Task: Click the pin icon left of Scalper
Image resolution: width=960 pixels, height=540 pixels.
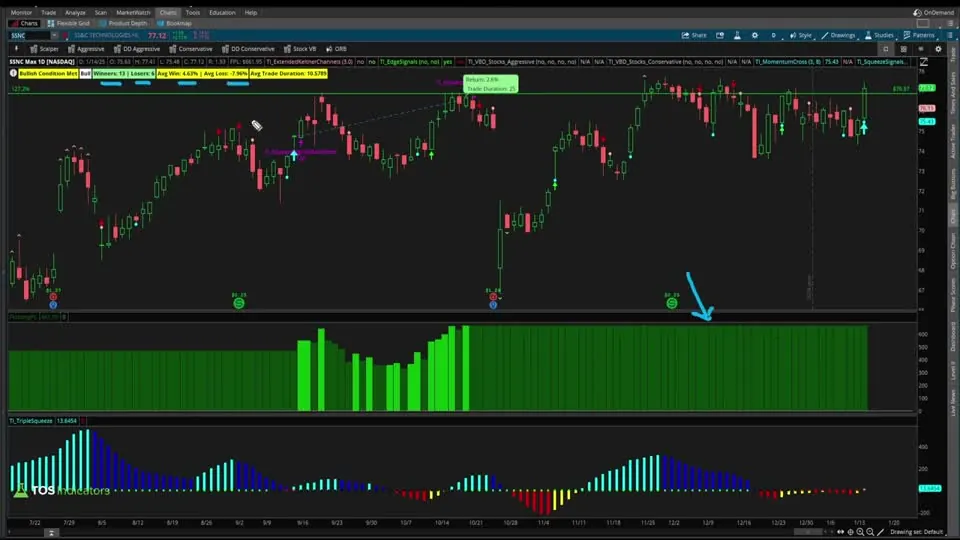Action: tap(17, 49)
